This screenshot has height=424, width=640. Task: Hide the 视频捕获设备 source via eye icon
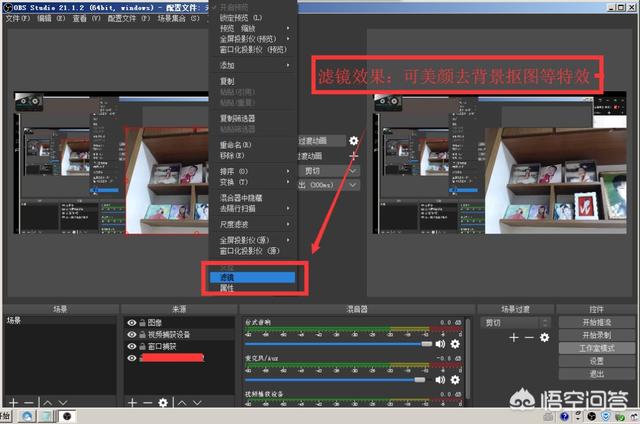point(132,334)
